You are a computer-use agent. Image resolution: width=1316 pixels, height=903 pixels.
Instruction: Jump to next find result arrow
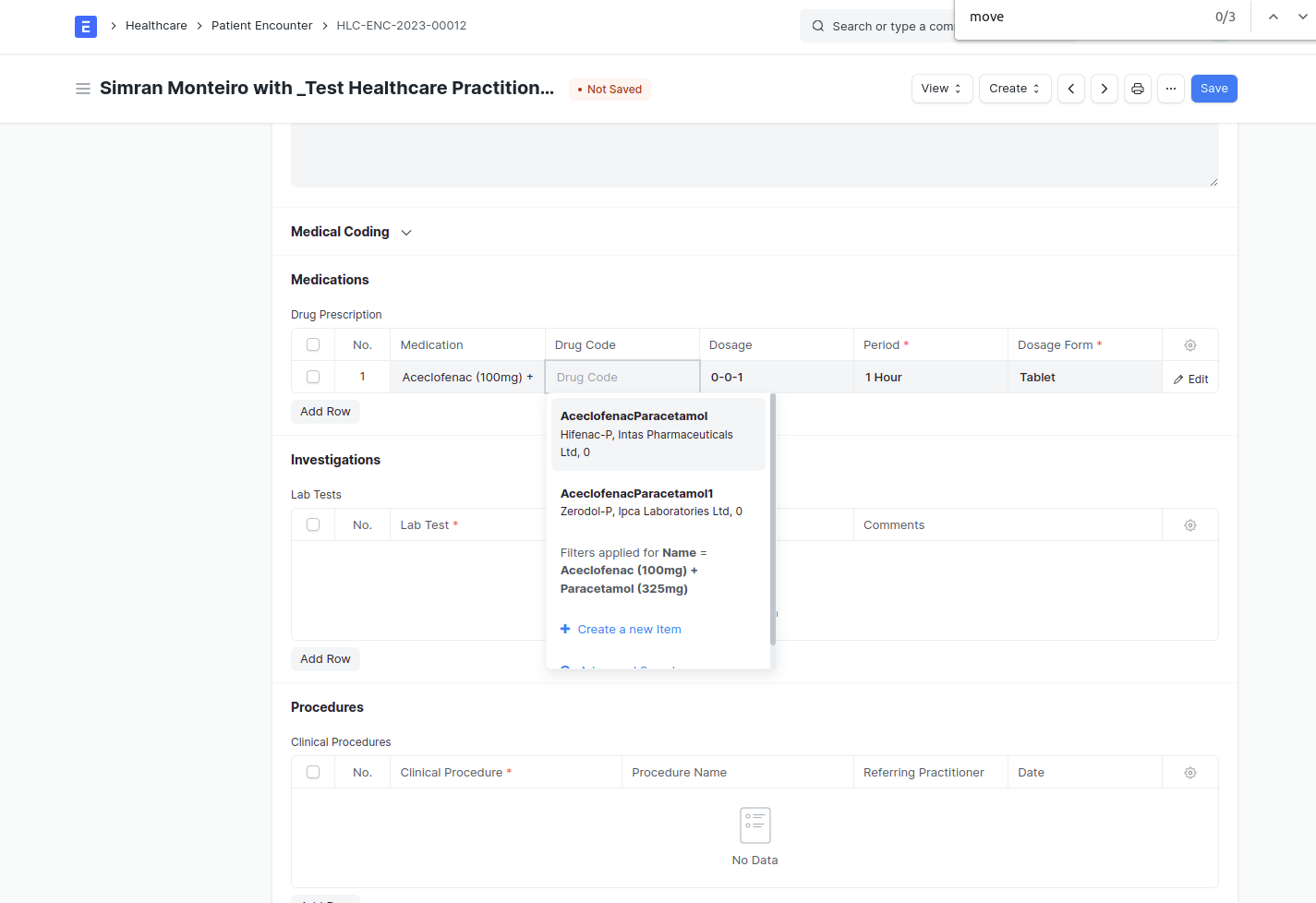click(1303, 17)
